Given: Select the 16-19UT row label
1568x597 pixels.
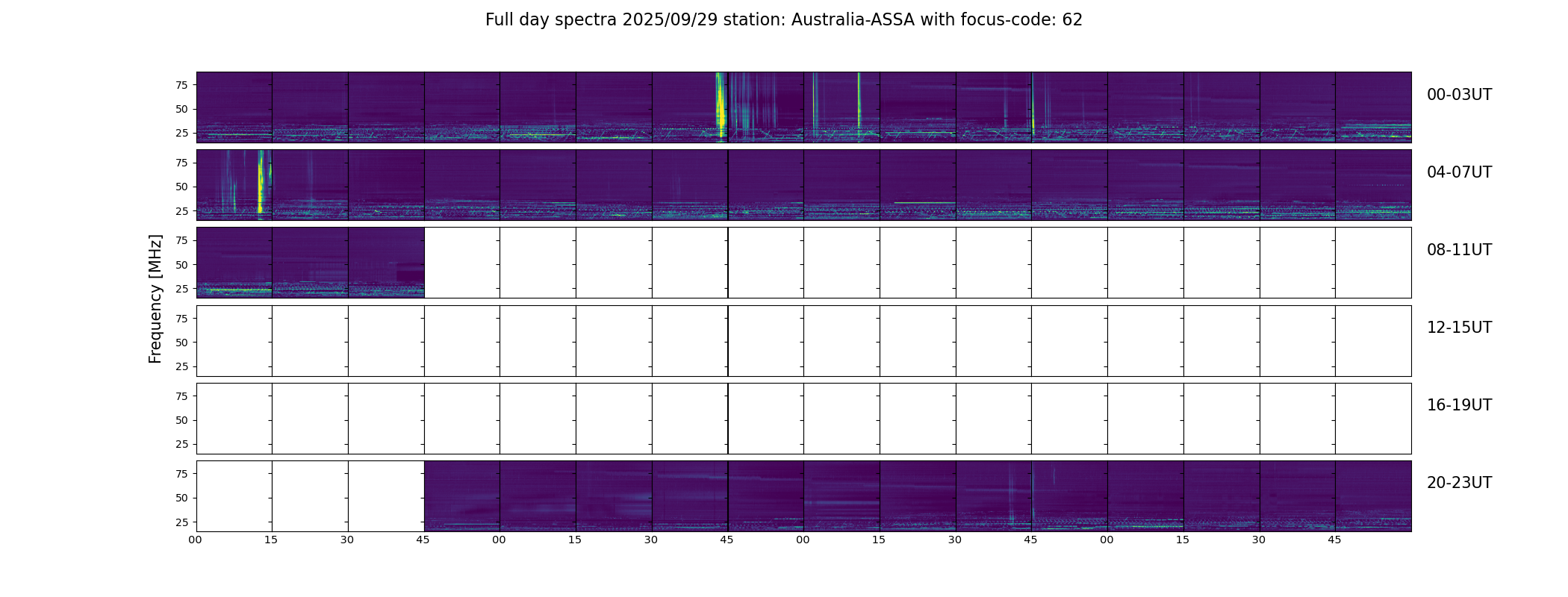Looking at the screenshot, I should click(1458, 405).
